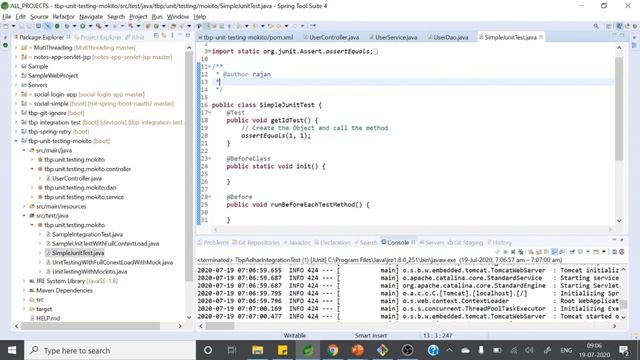Viewport: 640px width, 360px height.
Task: Open Google Chrome from taskbar
Action: pyautogui.click(x=333, y=350)
